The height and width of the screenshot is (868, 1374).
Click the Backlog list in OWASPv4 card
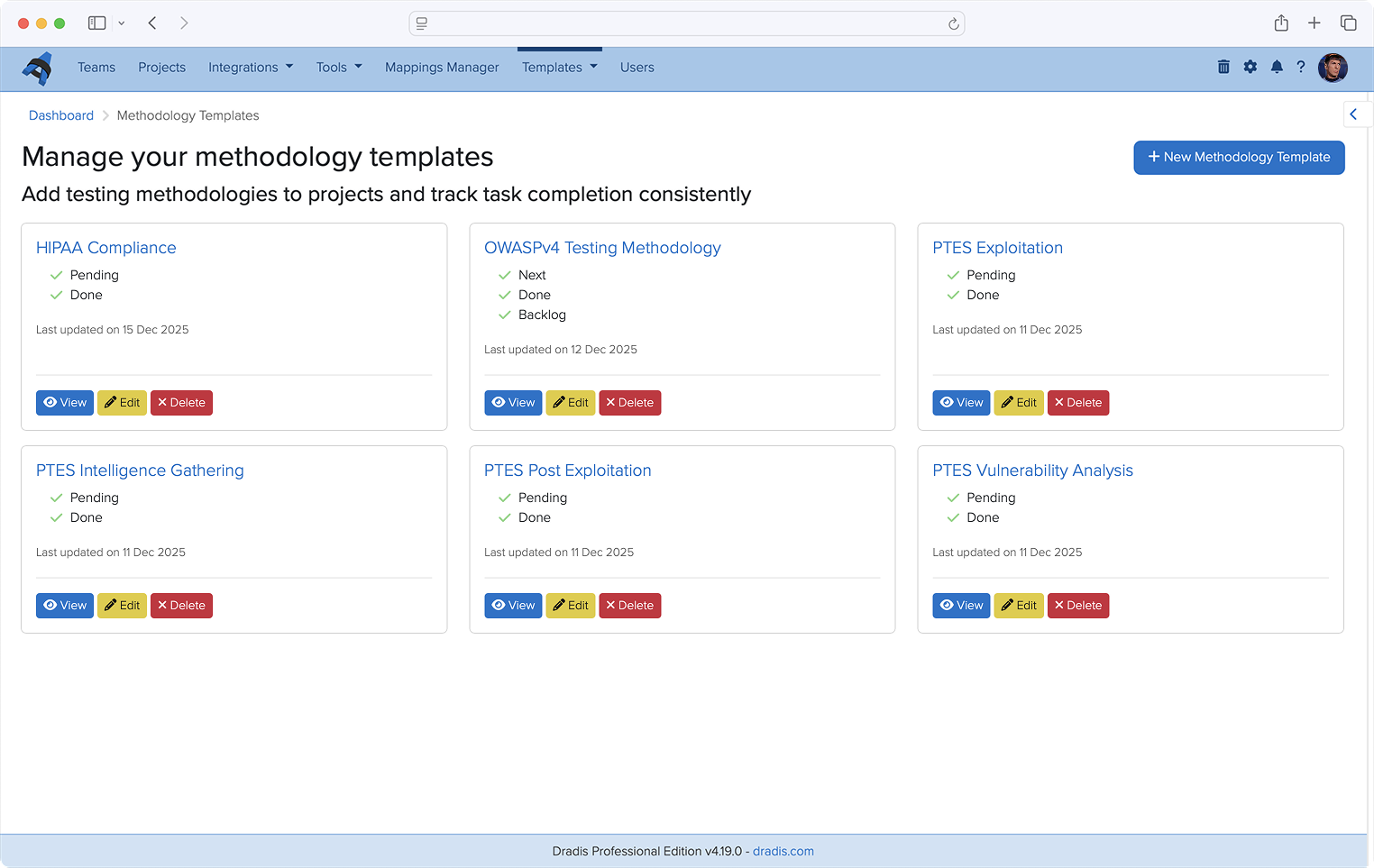(542, 315)
